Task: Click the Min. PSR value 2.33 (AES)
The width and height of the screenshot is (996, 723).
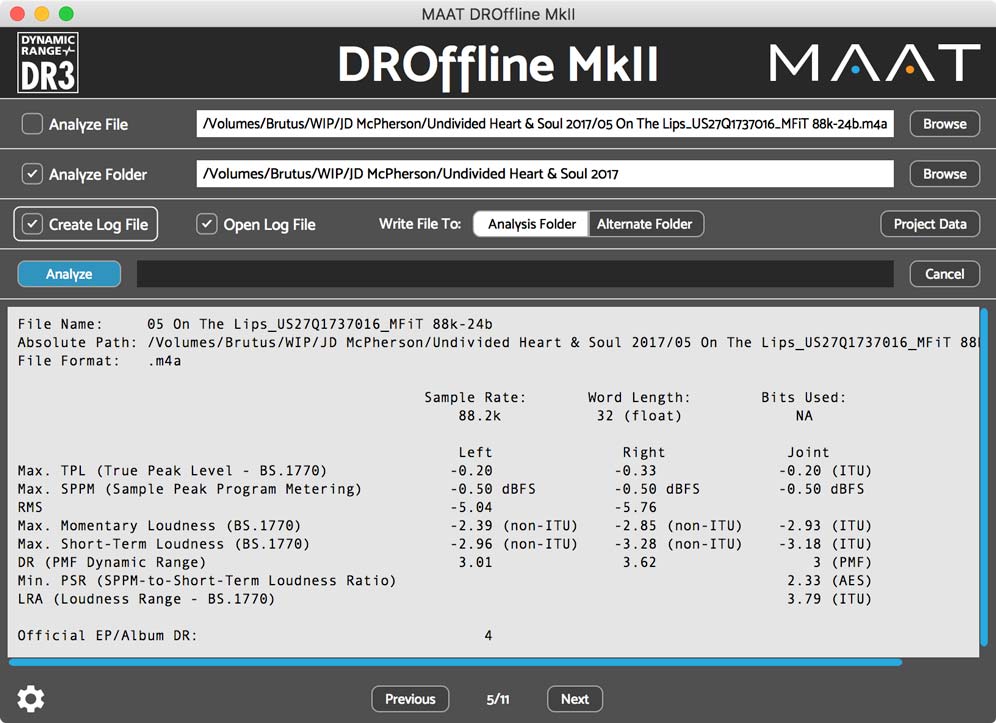Action: [x=829, y=581]
